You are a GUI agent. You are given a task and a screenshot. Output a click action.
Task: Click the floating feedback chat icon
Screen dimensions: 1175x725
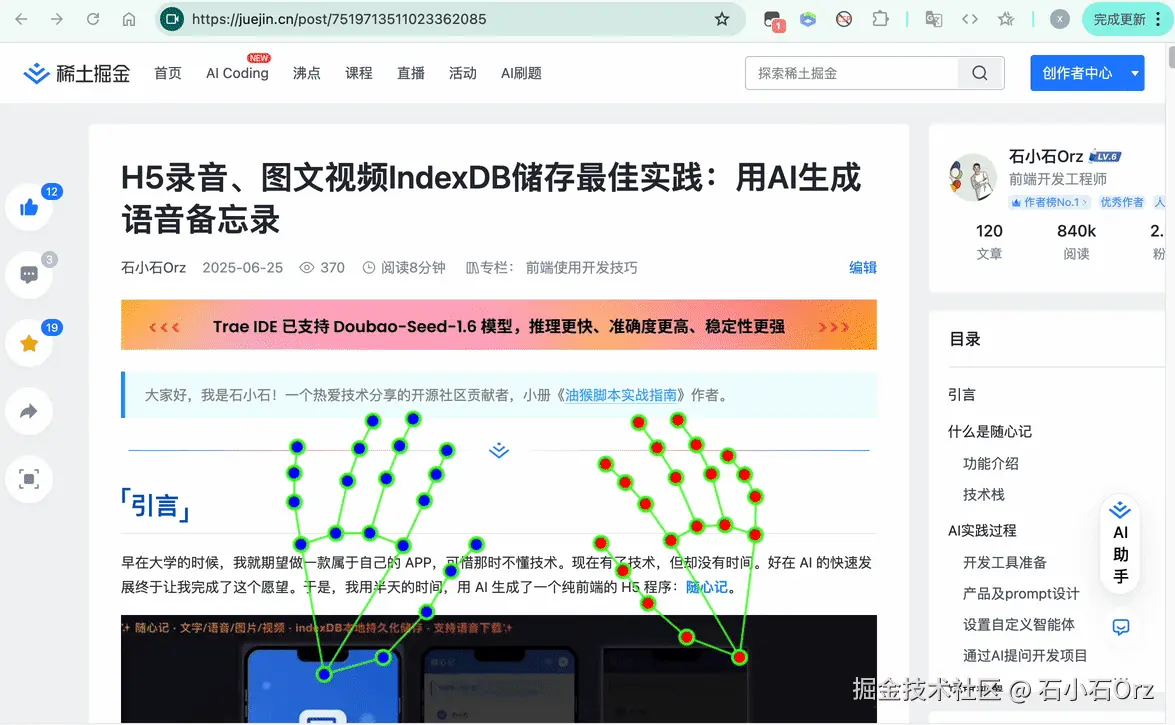1121,627
